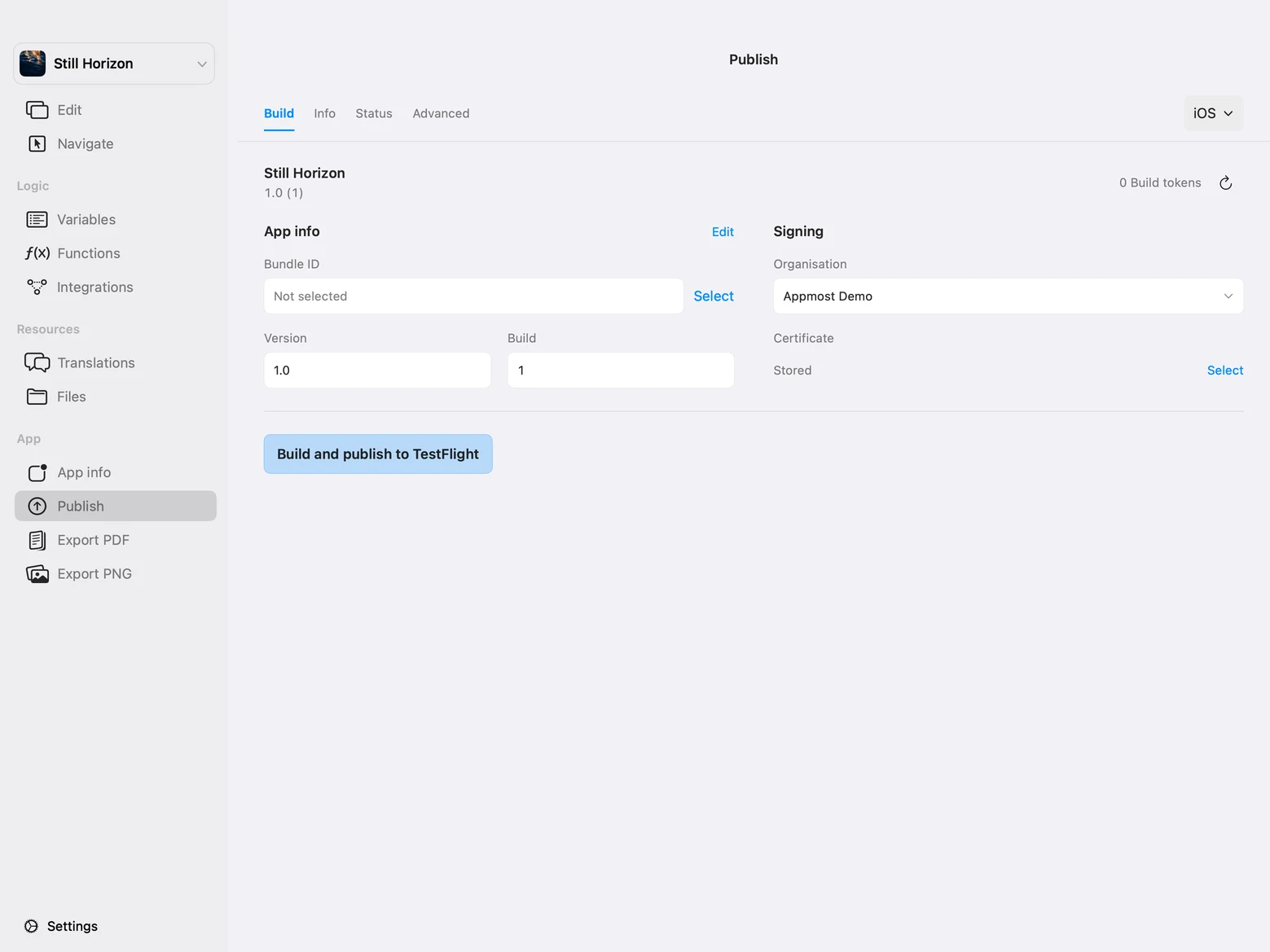Image resolution: width=1270 pixels, height=952 pixels.
Task: Open the Still Horizon project dropdown chevron
Action: pyautogui.click(x=202, y=64)
